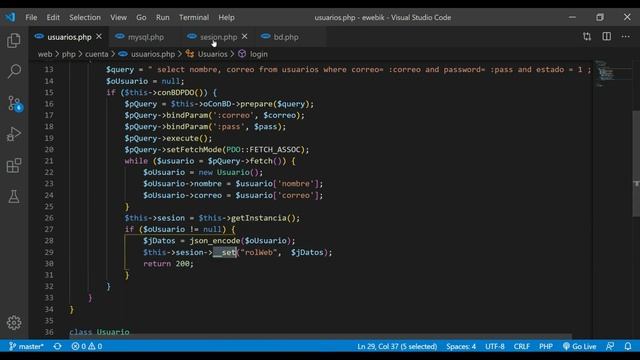Open More Actions ellipsis in editor toolbar
This screenshot has width=640, height=360.
pyautogui.click(x=625, y=37)
